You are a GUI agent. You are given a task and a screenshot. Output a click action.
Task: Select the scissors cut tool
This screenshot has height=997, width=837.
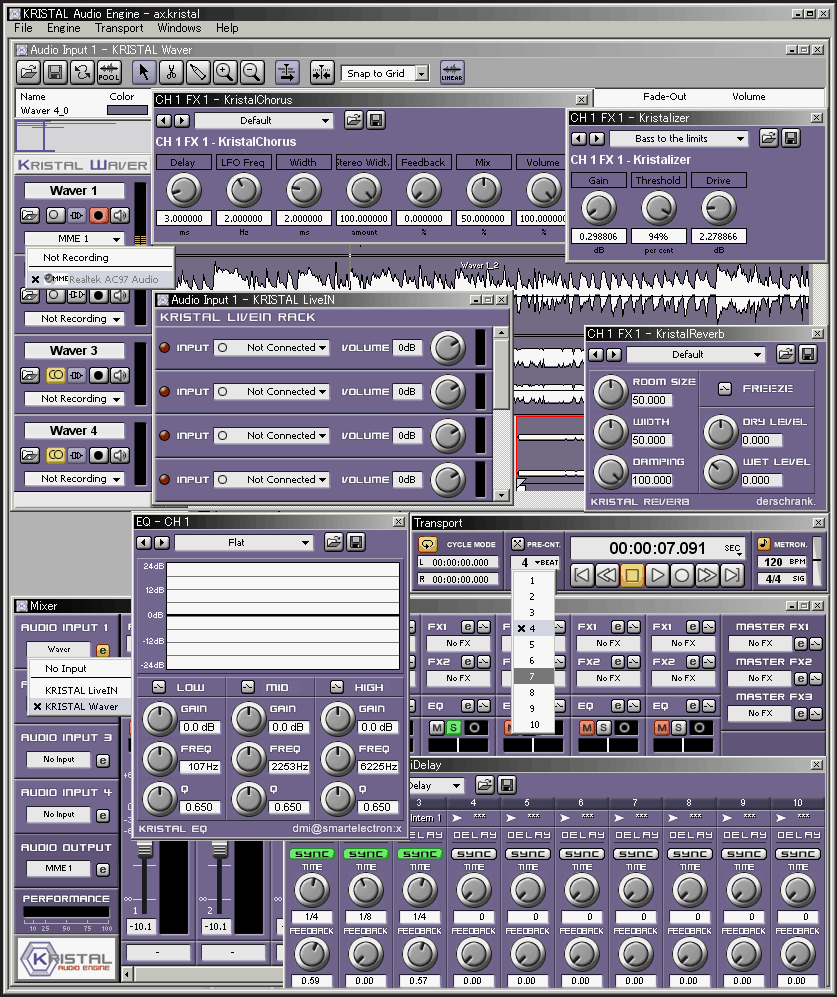point(171,72)
